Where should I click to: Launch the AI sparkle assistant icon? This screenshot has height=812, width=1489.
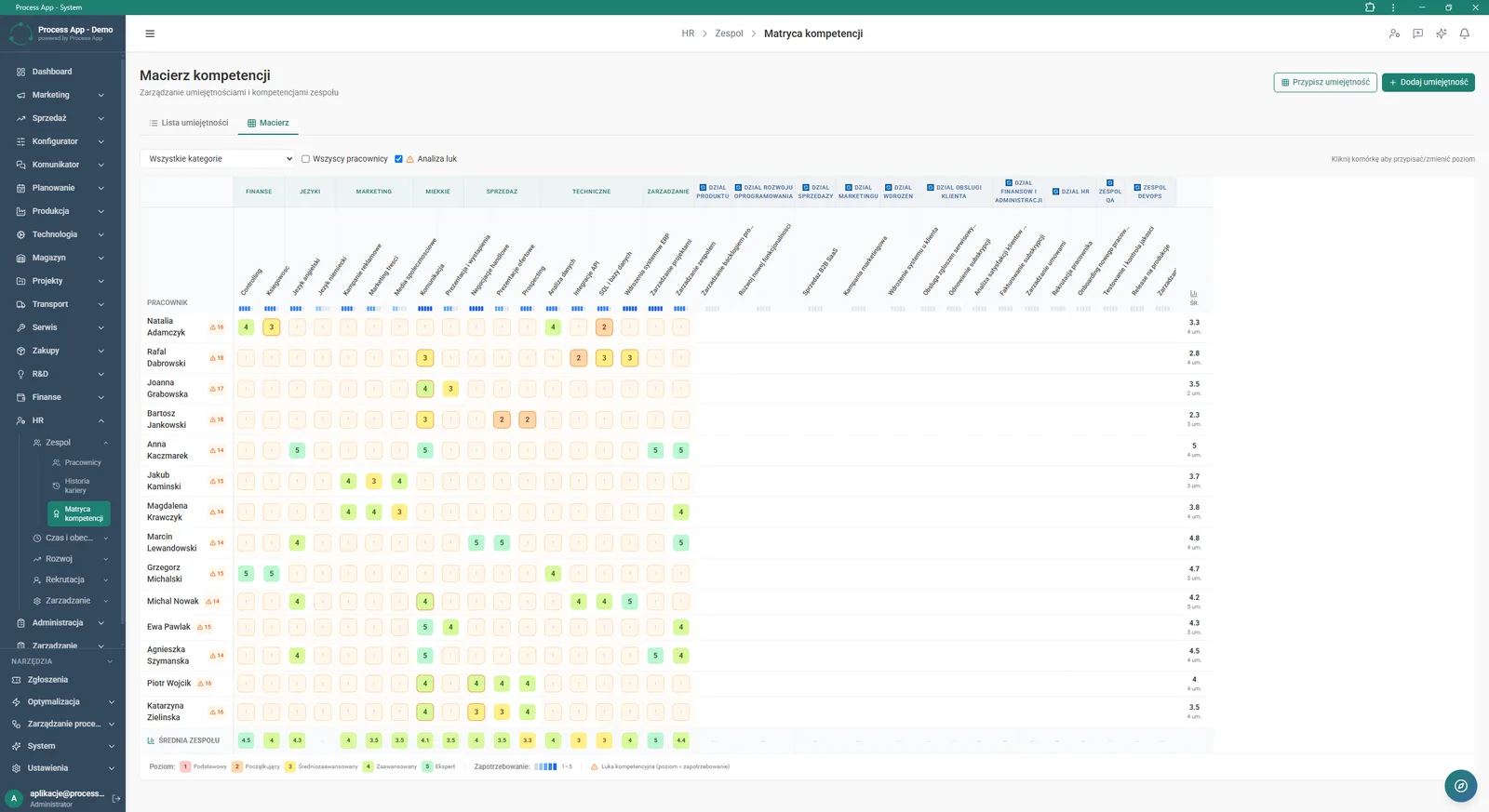1441,33
